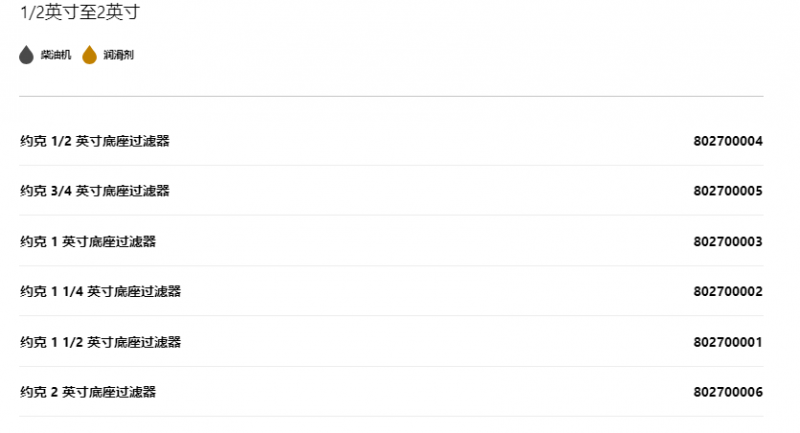Pick part number 802700001
The image size is (800, 433).
point(728,342)
